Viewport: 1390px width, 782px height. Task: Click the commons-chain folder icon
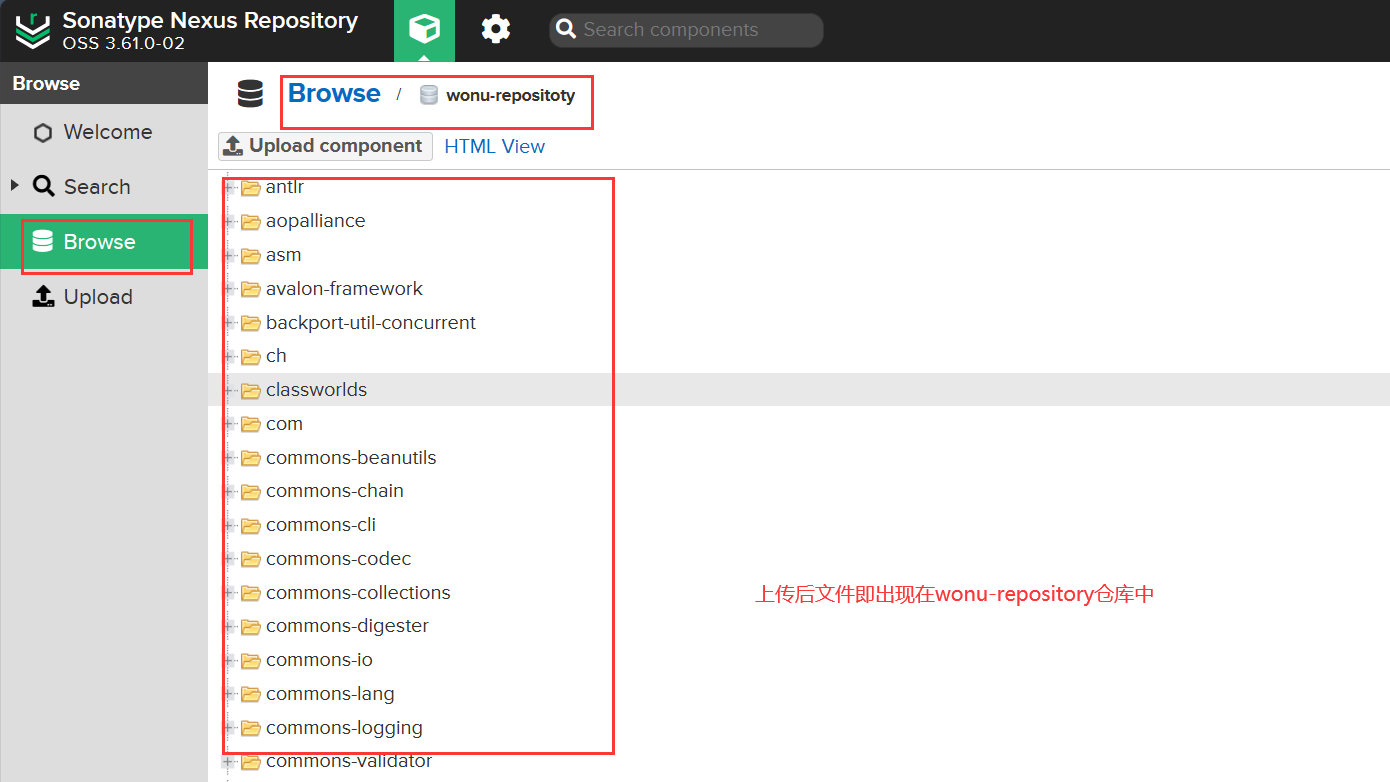point(250,491)
